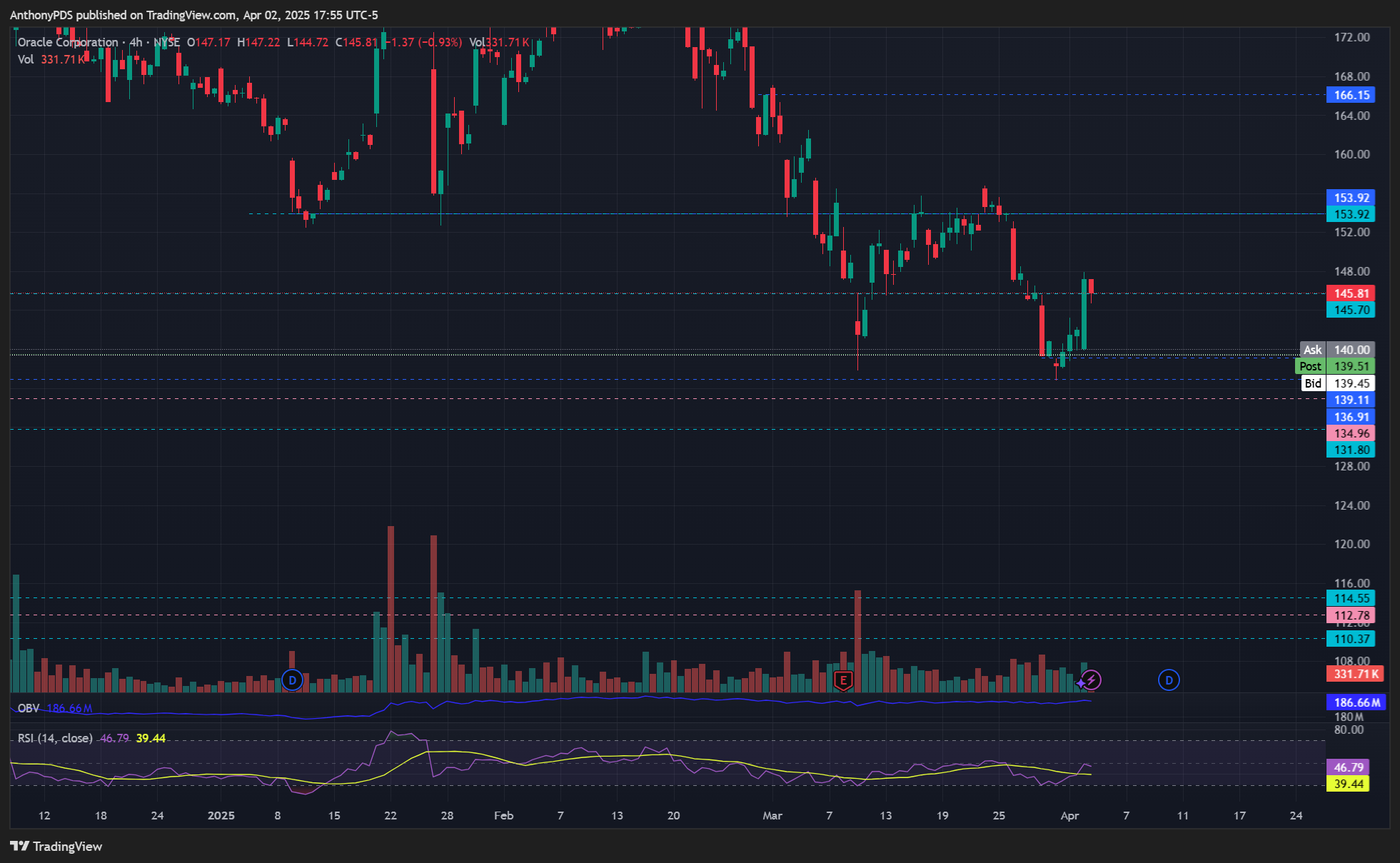The width and height of the screenshot is (1400, 863).
Task: Click the open value O147.17 in the legend
Action: (x=208, y=42)
